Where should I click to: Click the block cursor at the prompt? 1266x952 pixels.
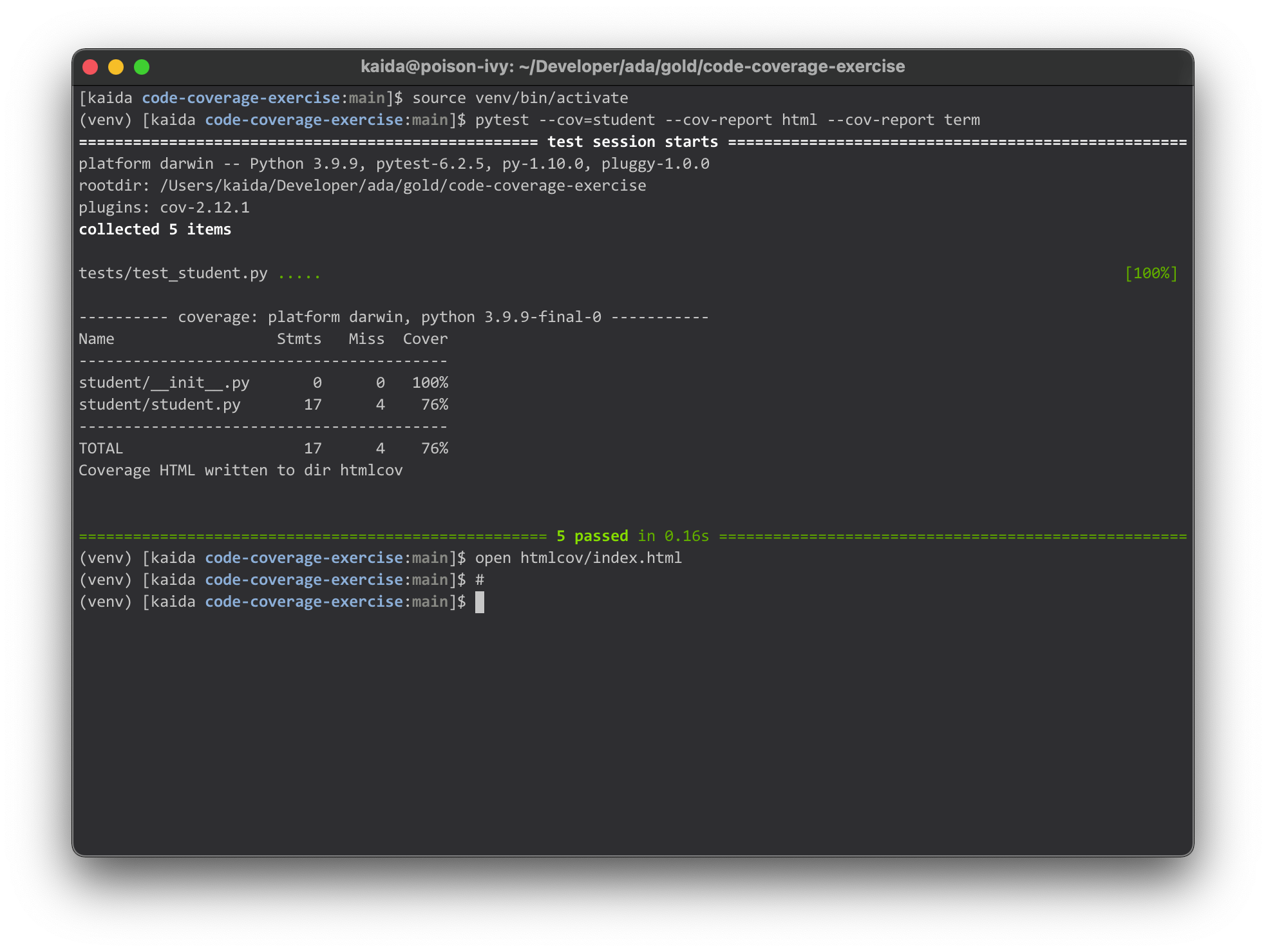[480, 602]
